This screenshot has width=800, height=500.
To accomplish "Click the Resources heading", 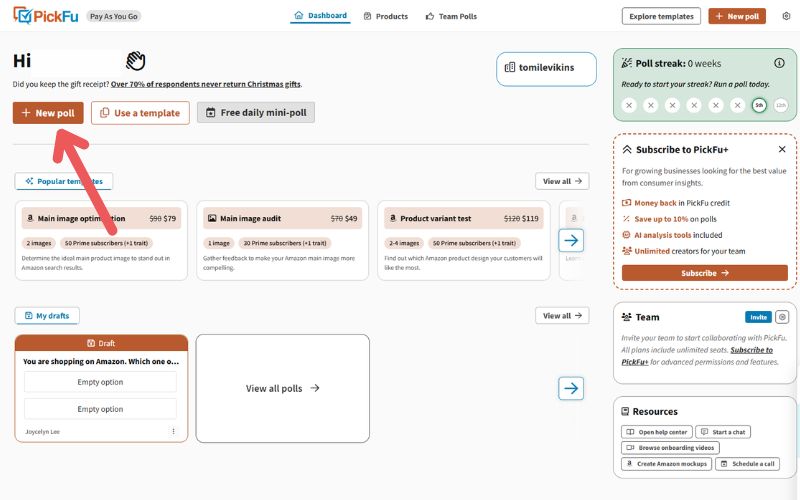I will pos(655,411).
